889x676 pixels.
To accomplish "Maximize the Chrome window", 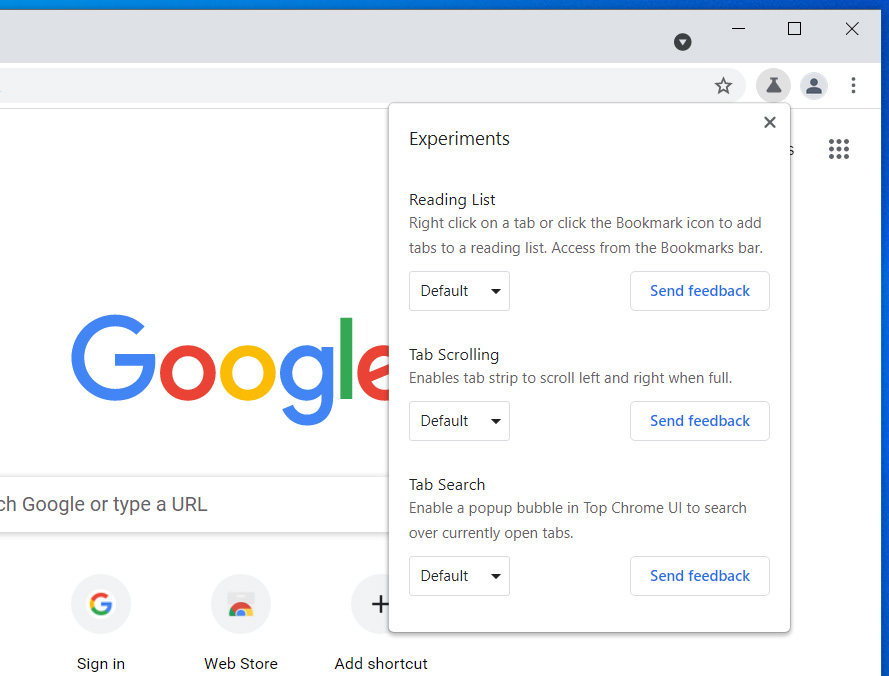I will point(794,28).
